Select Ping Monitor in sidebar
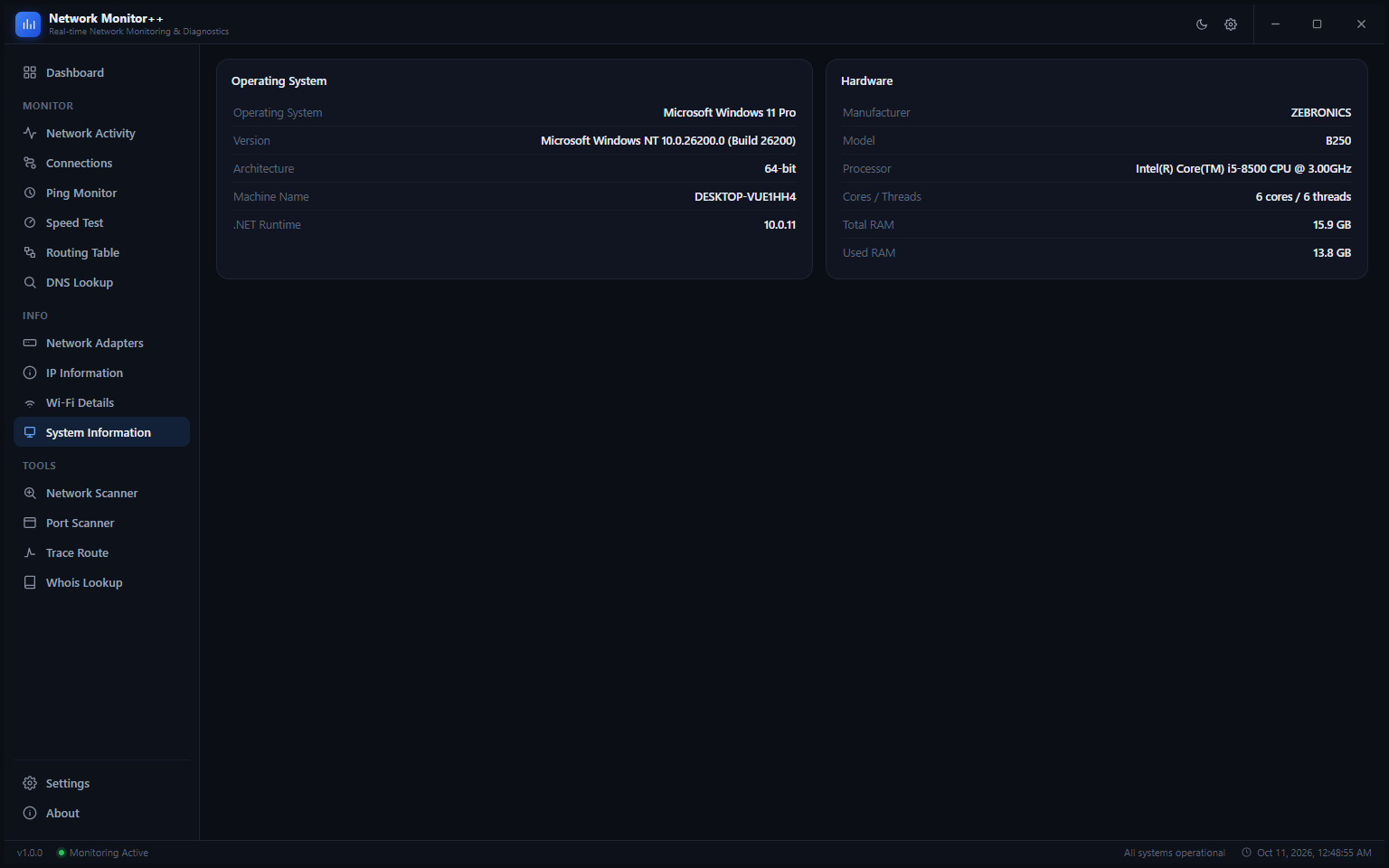Image resolution: width=1389 pixels, height=868 pixels. [101, 193]
